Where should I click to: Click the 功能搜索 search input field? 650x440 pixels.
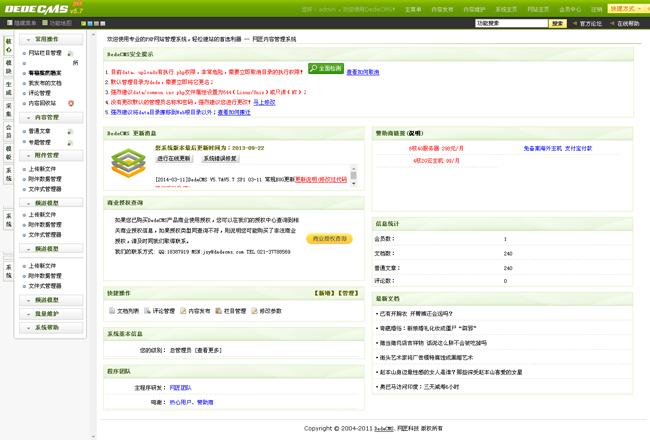tap(512, 23)
